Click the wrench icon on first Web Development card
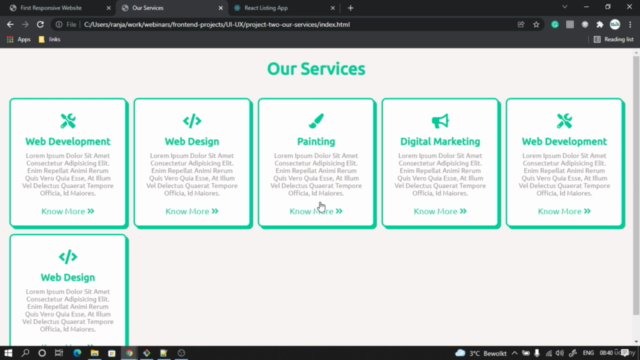Viewport: 640px width, 360px height. pos(68,121)
